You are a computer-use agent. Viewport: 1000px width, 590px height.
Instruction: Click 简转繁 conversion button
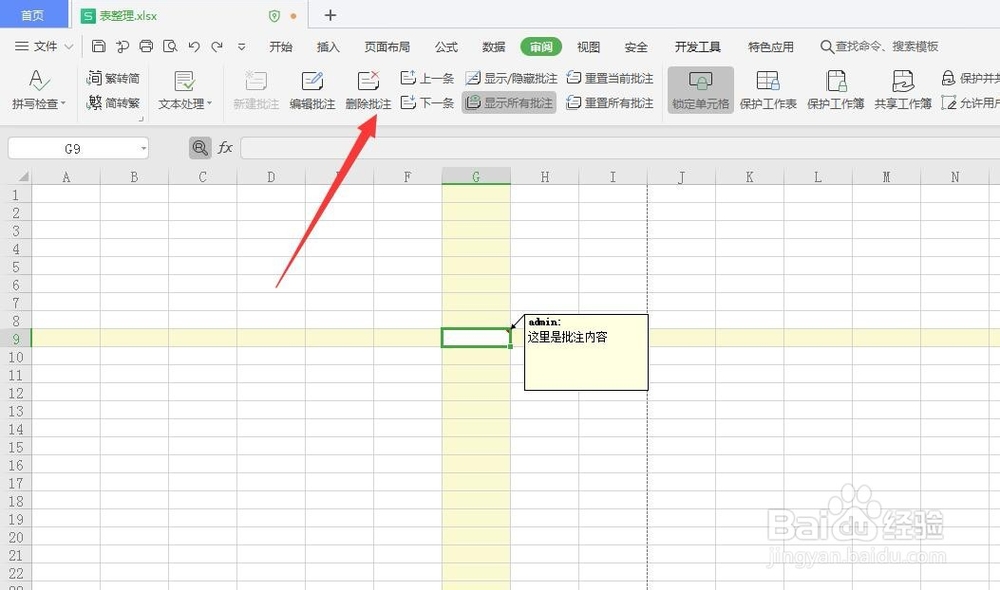(113, 103)
